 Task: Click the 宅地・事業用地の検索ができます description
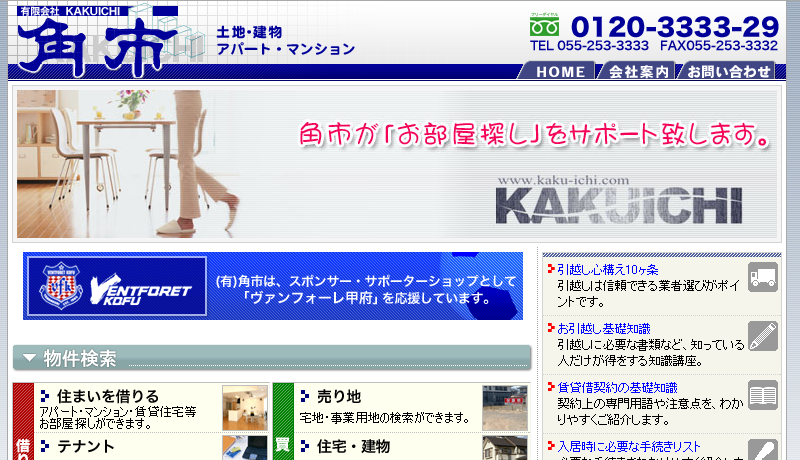click(x=385, y=418)
